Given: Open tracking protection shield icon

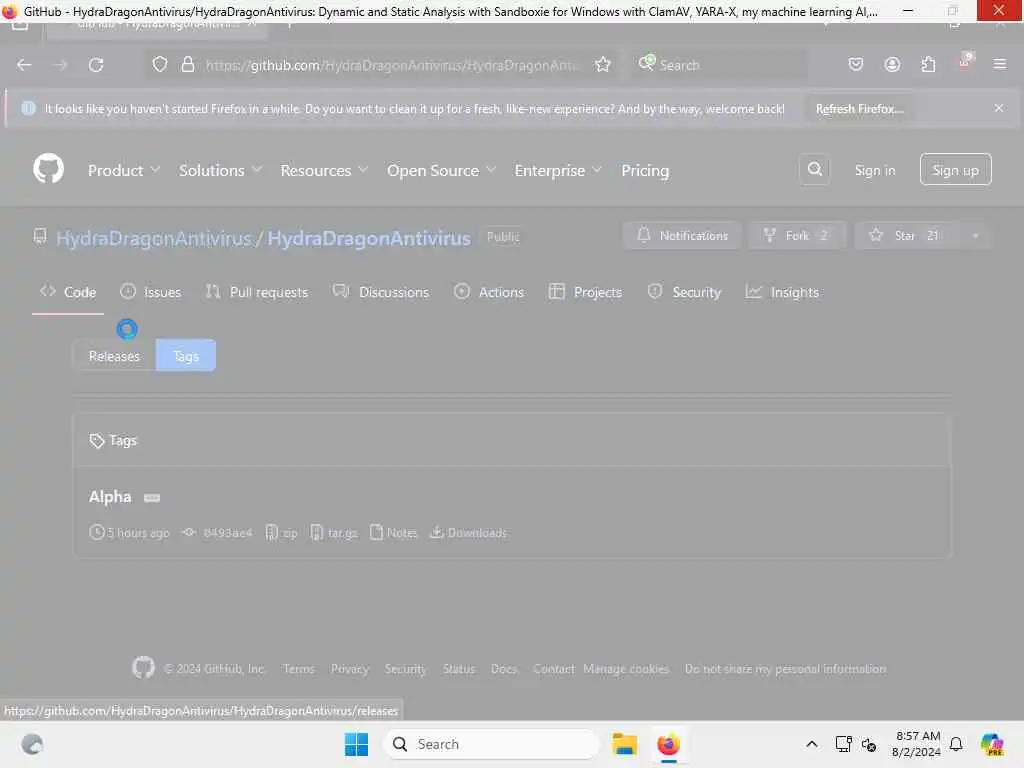Looking at the screenshot, I should click(x=159, y=64).
